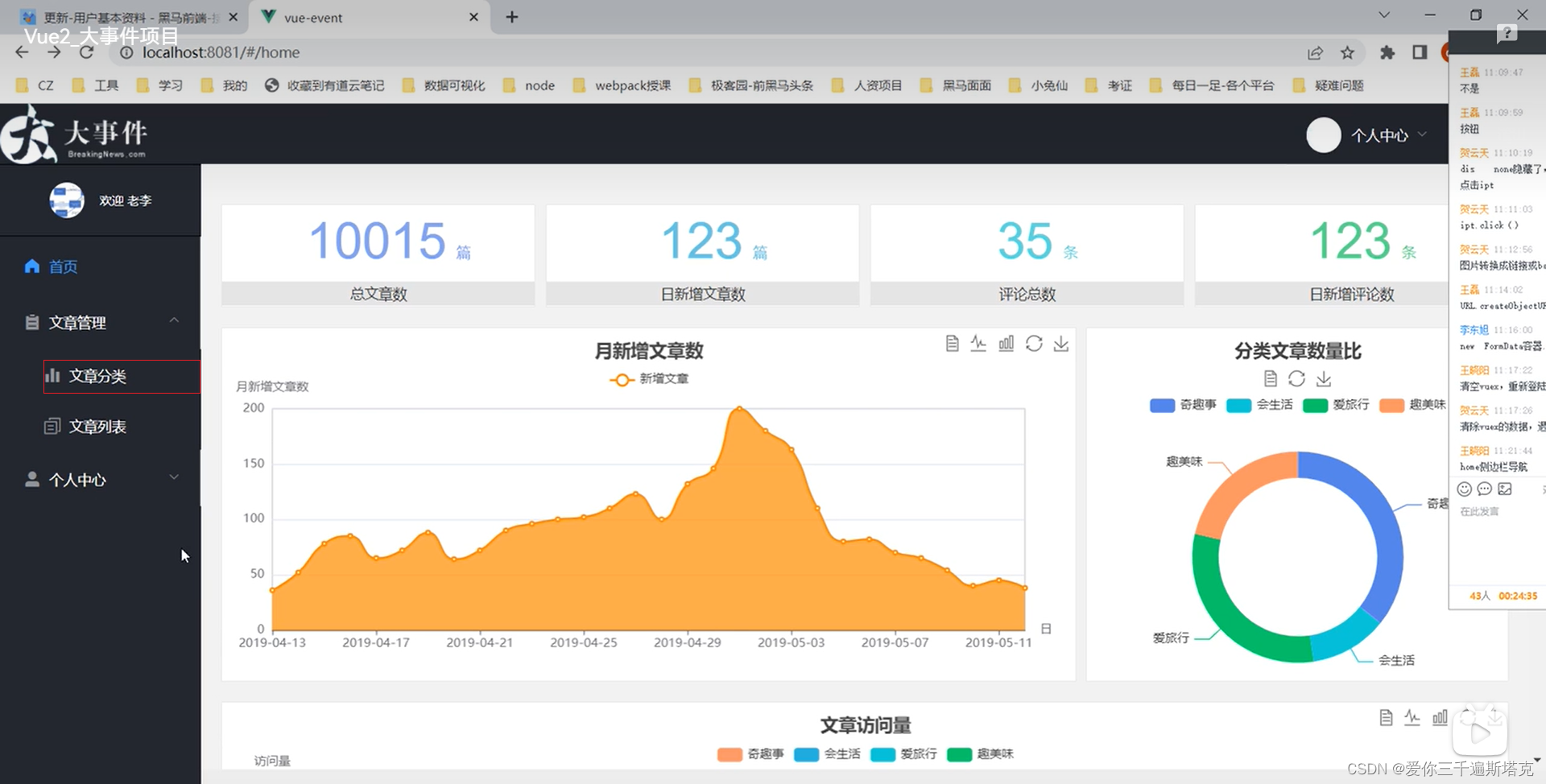
Task: Toggle 奇趣事 legend in 文章访问量 chart
Action: (x=750, y=754)
